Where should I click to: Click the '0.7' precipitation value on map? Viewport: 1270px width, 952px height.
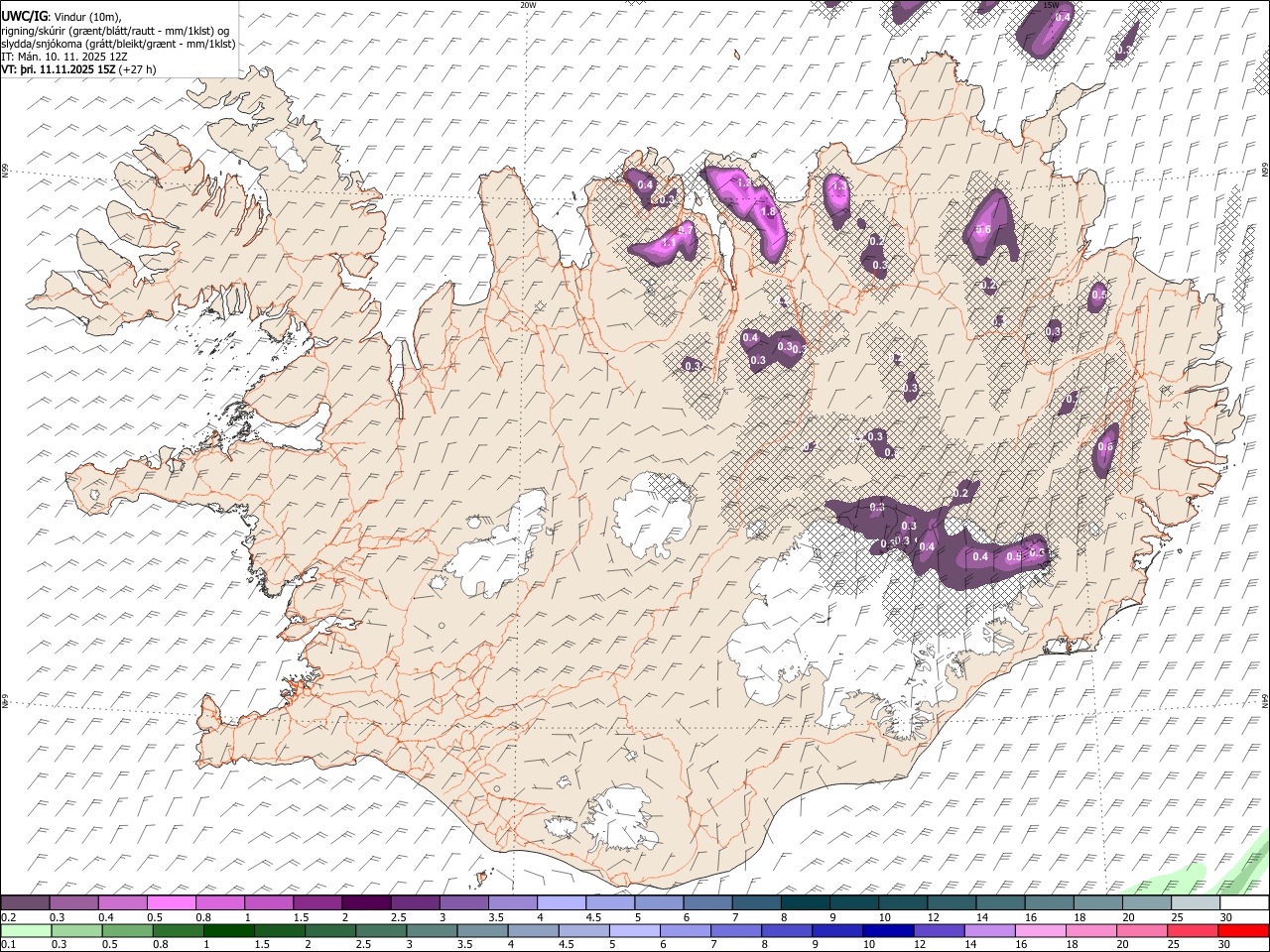coord(686,230)
